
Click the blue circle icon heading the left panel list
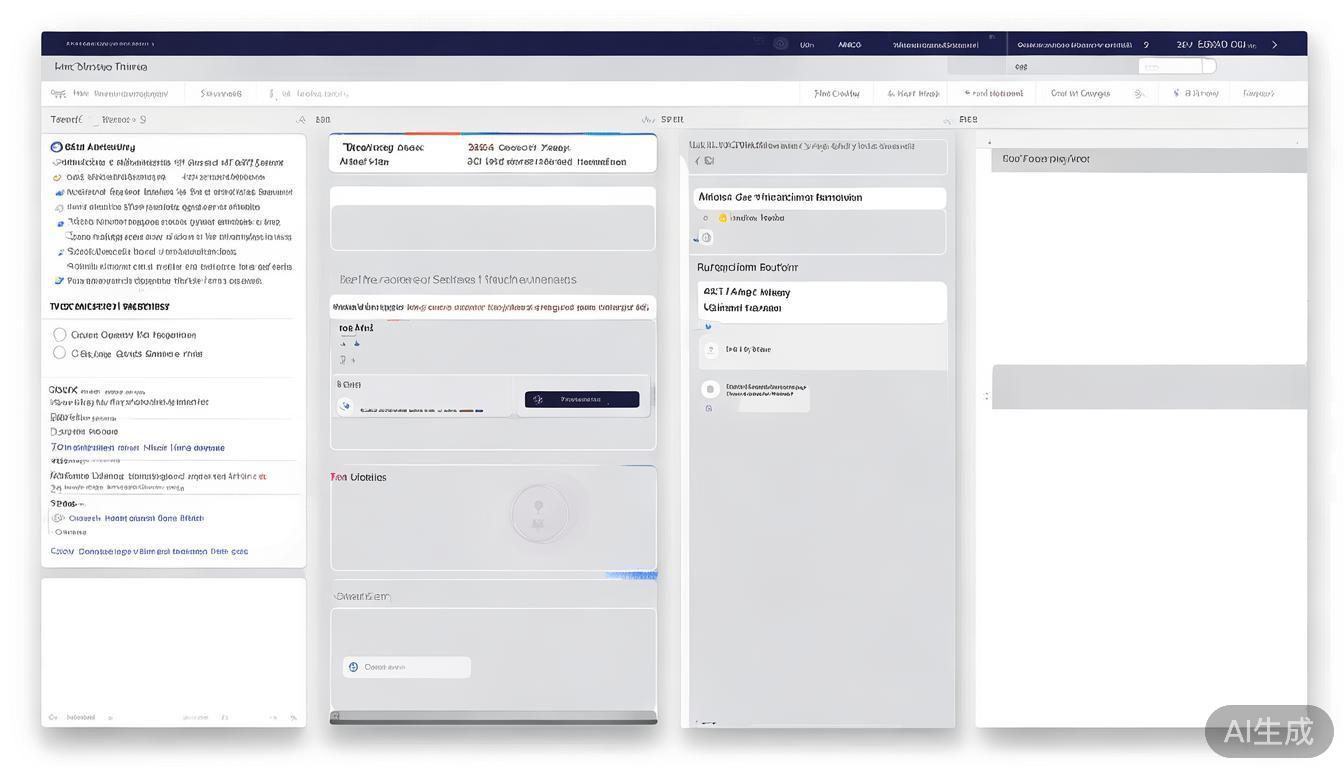pos(57,147)
